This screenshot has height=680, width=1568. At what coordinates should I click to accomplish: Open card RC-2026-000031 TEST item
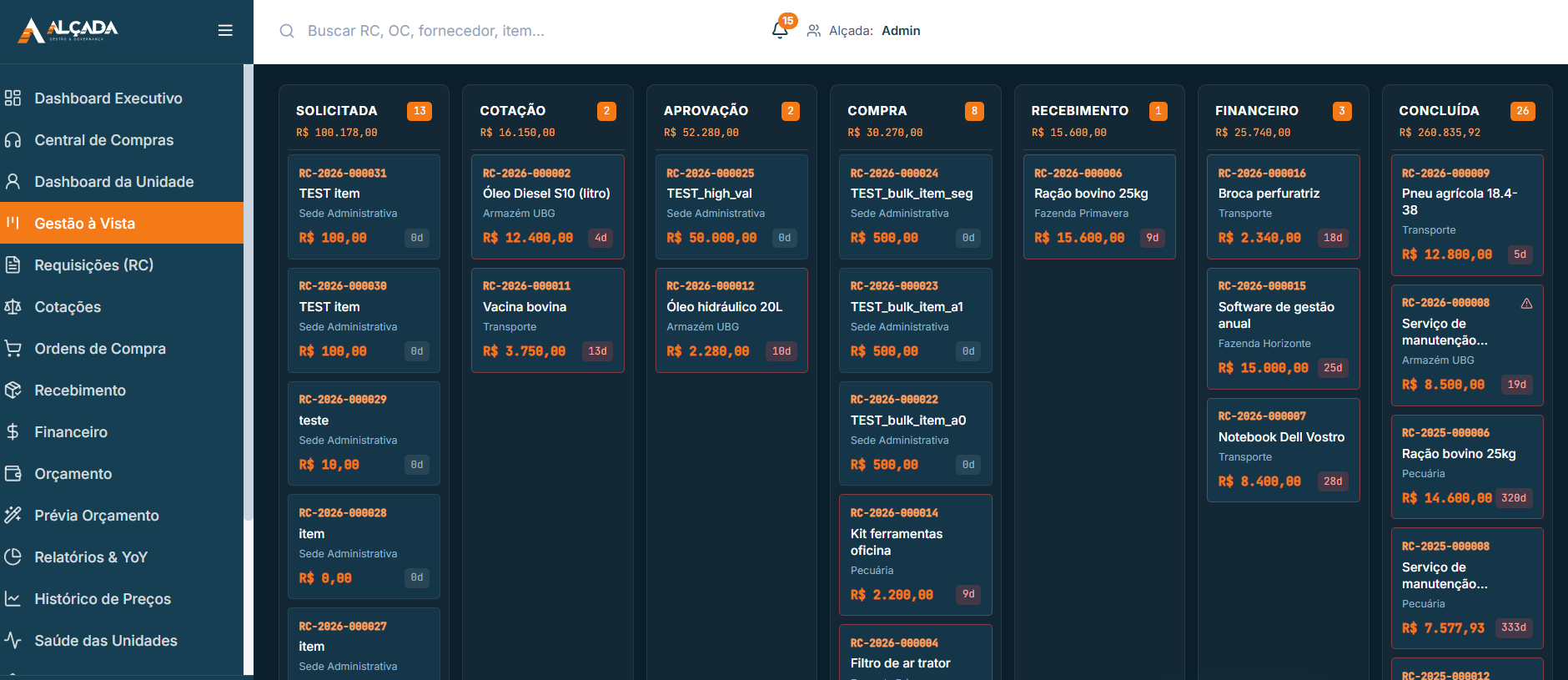tap(364, 207)
